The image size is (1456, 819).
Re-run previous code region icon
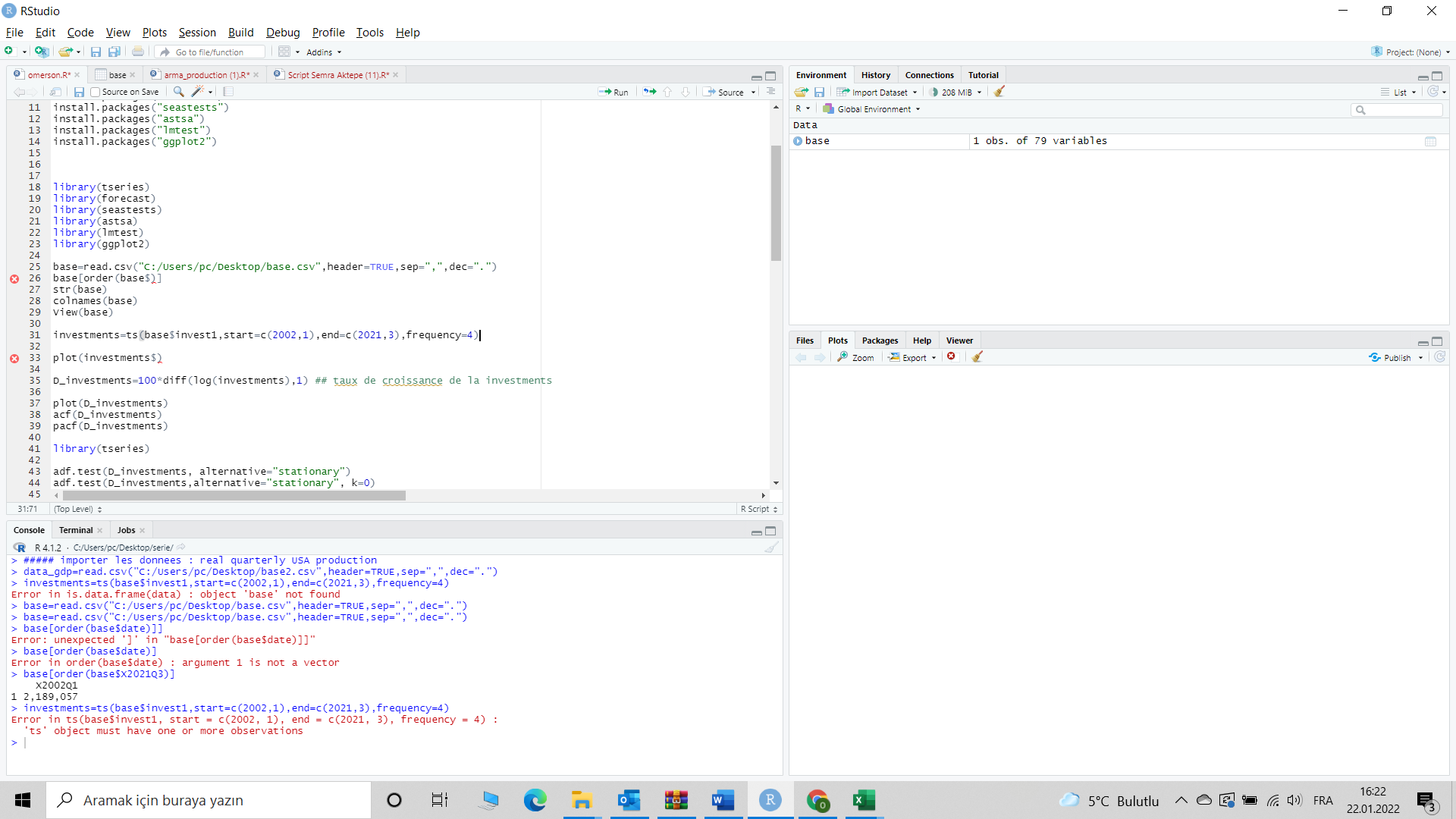(x=650, y=92)
